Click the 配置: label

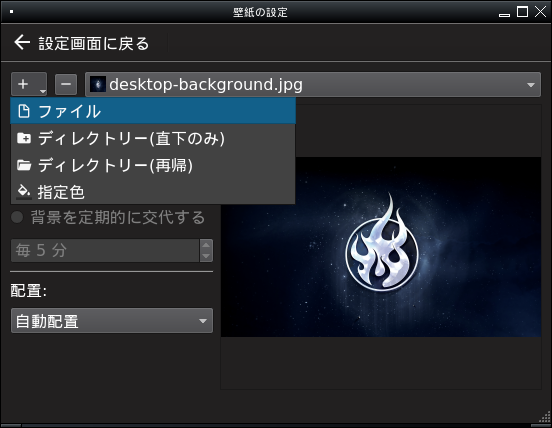pyautogui.click(x=29, y=291)
